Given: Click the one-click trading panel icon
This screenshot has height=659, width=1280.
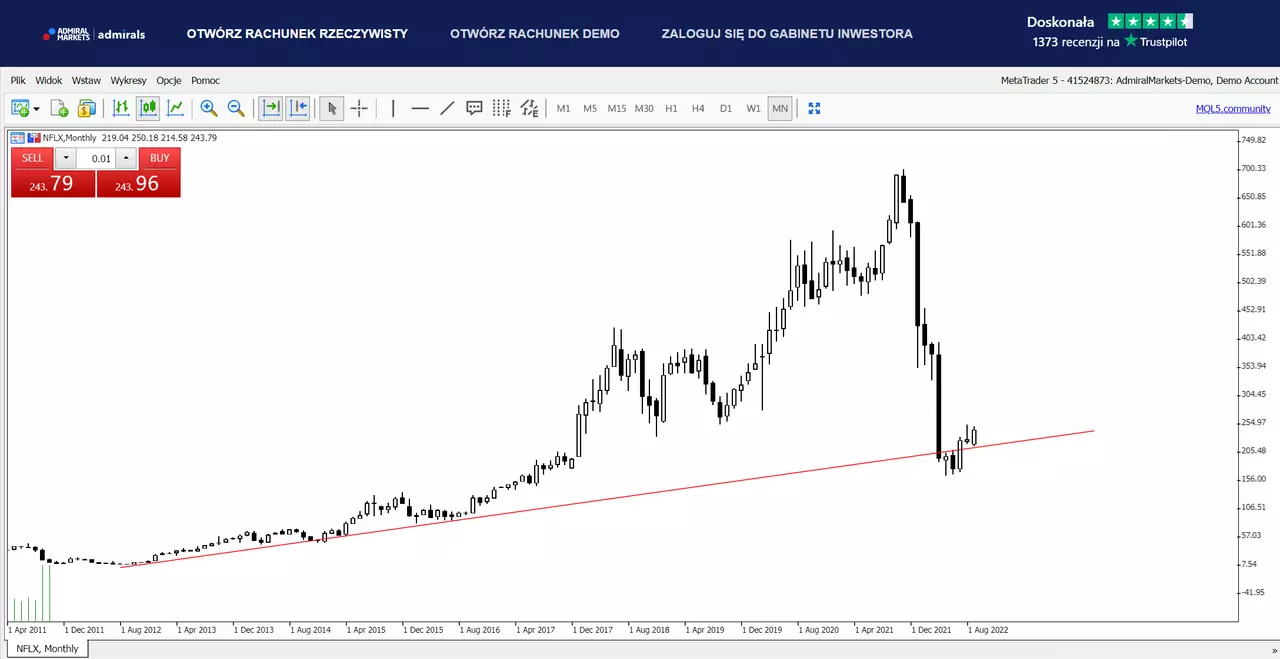Looking at the screenshot, I should (17, 138).
